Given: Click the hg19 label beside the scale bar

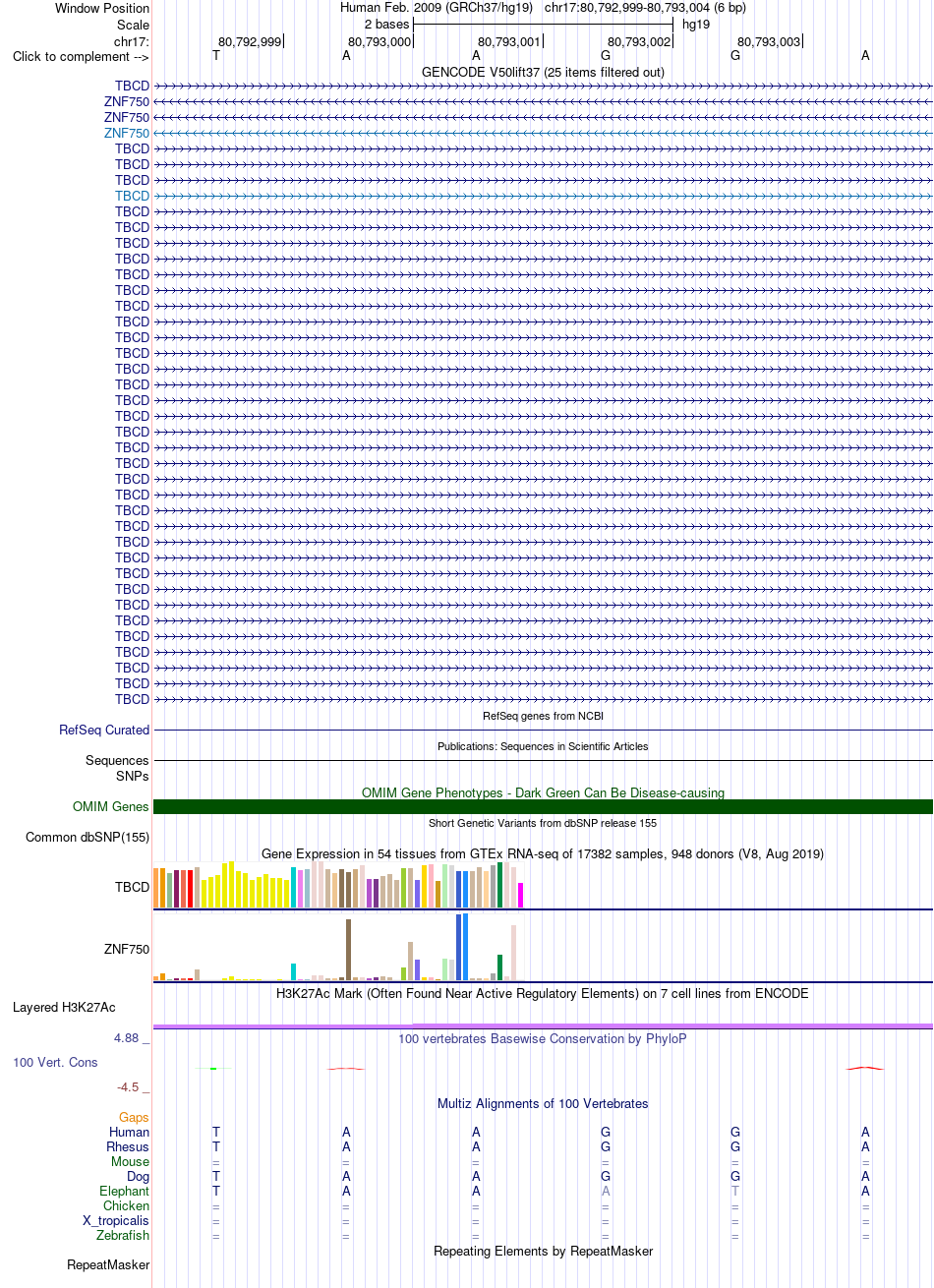Looking at the screenshot, I should pyautogui.click(x=696, y=24).
